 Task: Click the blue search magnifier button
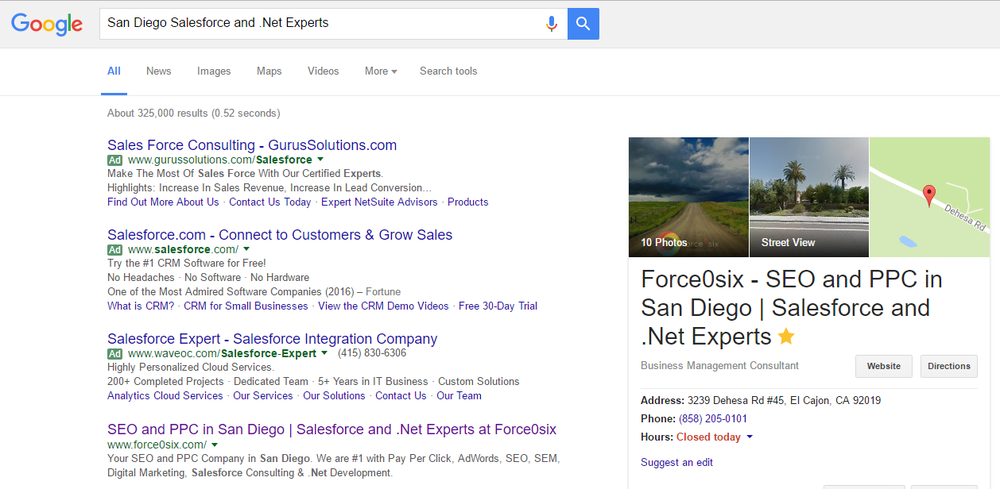[583, 24]
